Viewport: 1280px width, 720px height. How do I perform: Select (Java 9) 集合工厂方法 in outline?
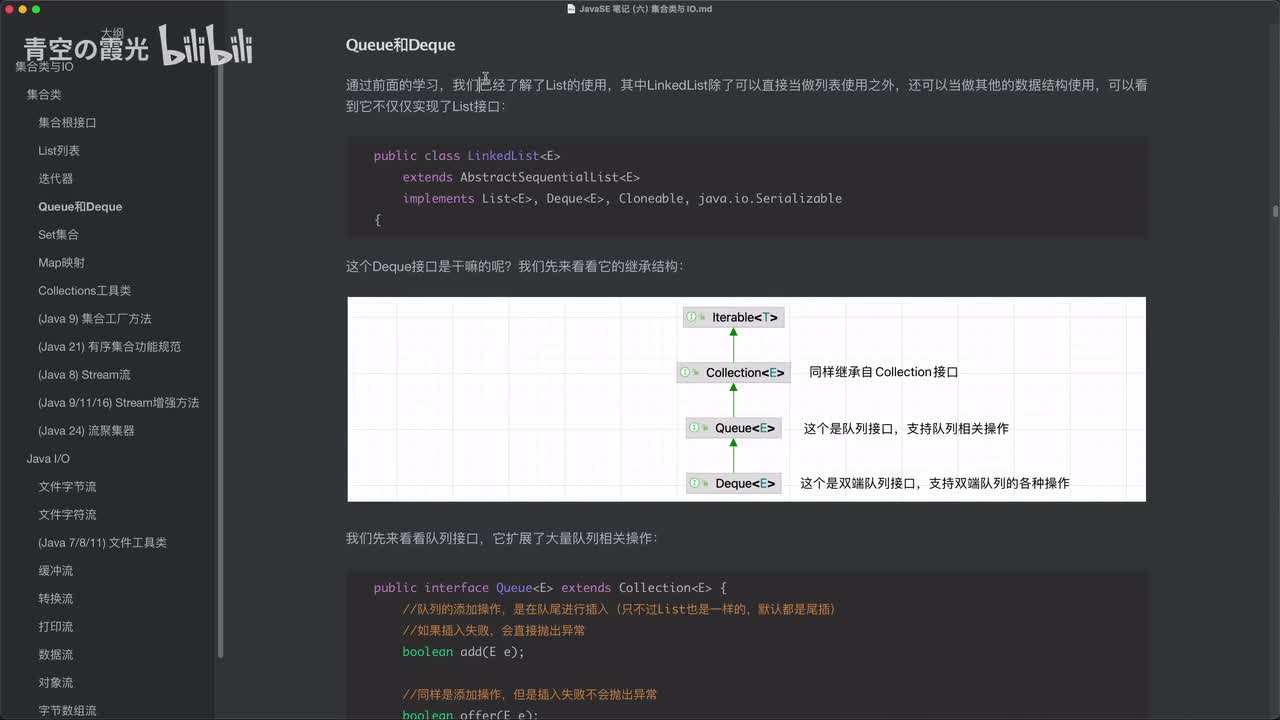pyautogui.click(x=95, y=318)
